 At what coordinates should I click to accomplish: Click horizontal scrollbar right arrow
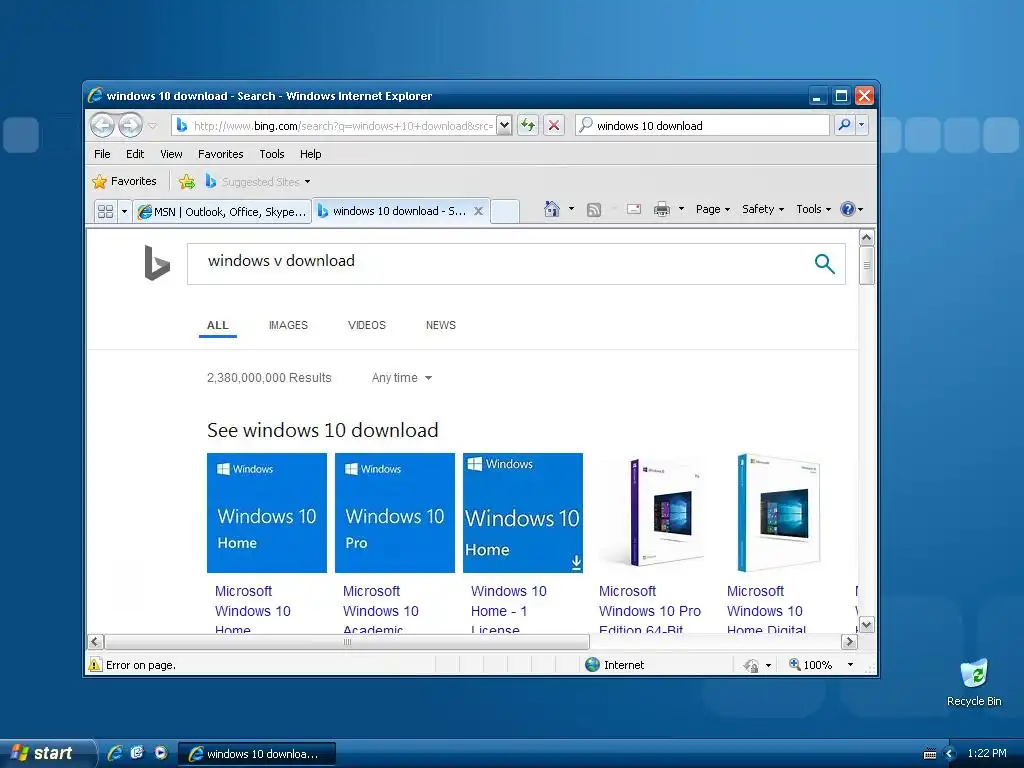[849, 641]
